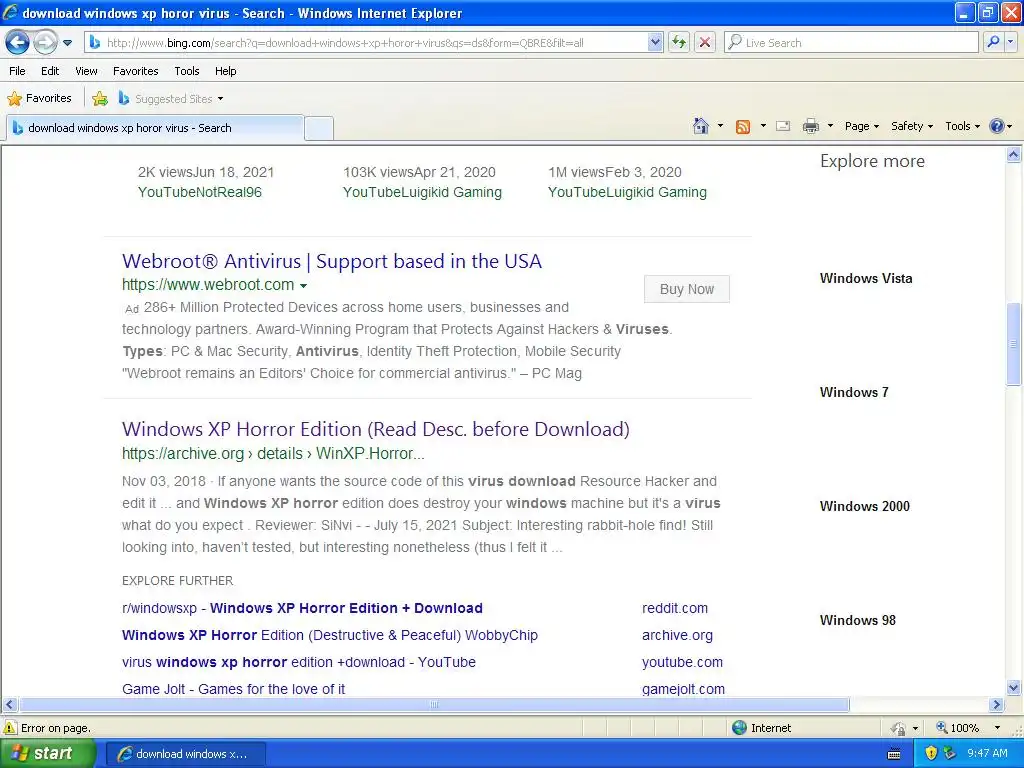Stop loading with the red X button
1024x768 pixels.
pyautogui.click(x=705, y=42)
